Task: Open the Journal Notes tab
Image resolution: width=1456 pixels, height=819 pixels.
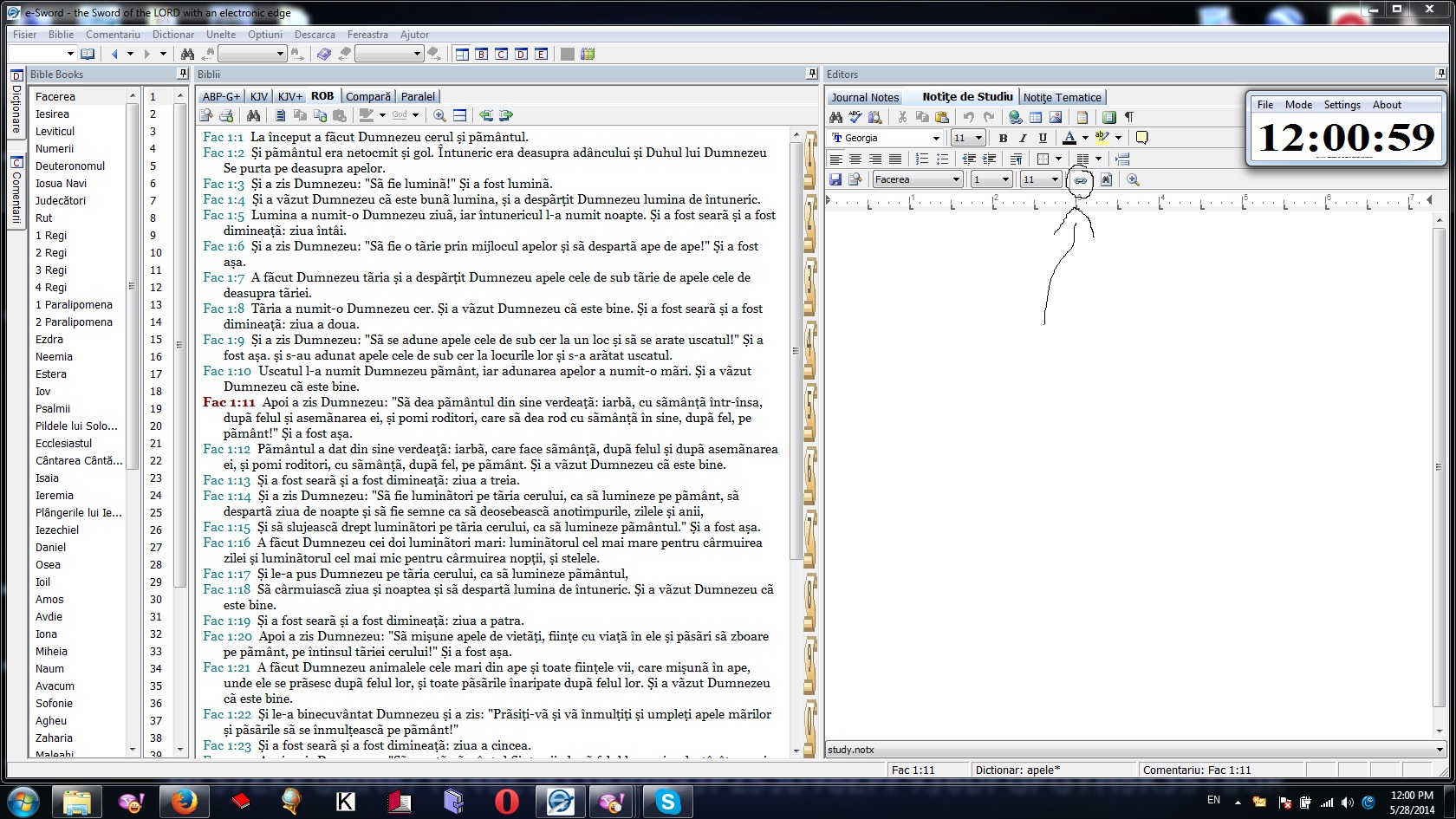Action: (865, 97)
